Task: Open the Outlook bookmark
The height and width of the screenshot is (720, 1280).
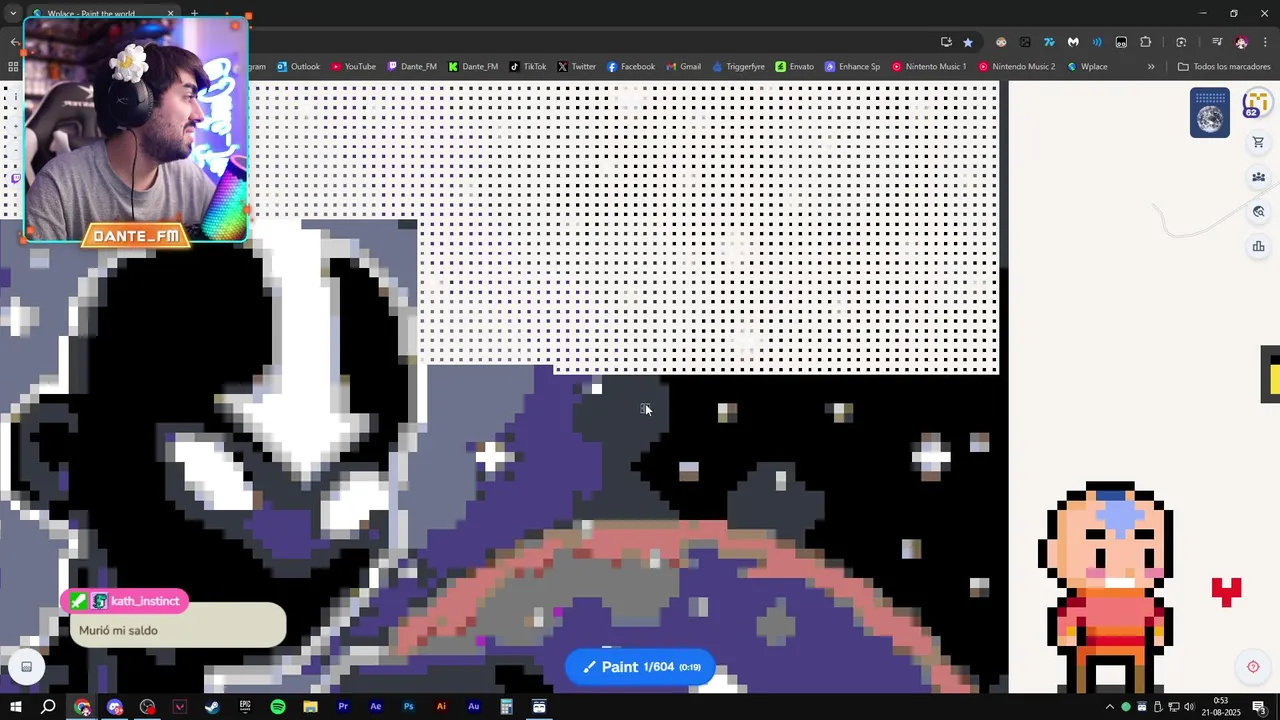Action: tap(298, 67)
